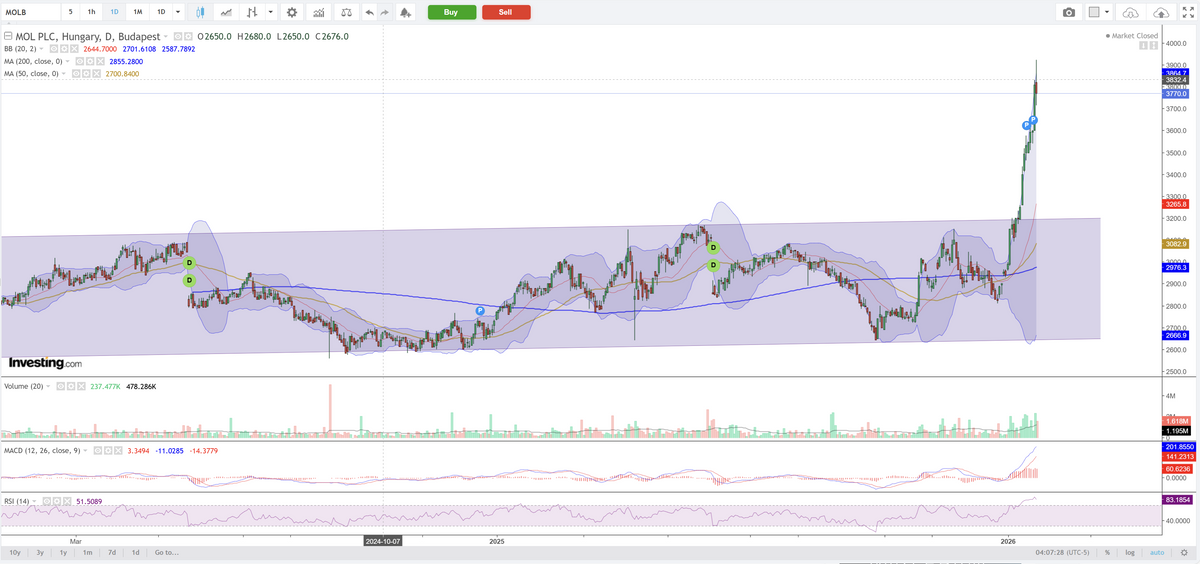Take a chart snapshot with camera icon
1200x564 pixels.
pos(1069,12)
